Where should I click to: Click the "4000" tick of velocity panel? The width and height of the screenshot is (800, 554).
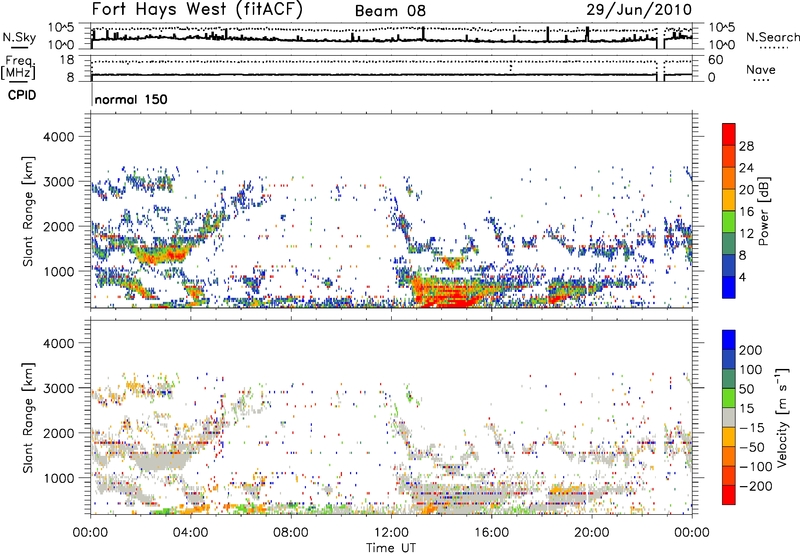(x=58, y=344)
